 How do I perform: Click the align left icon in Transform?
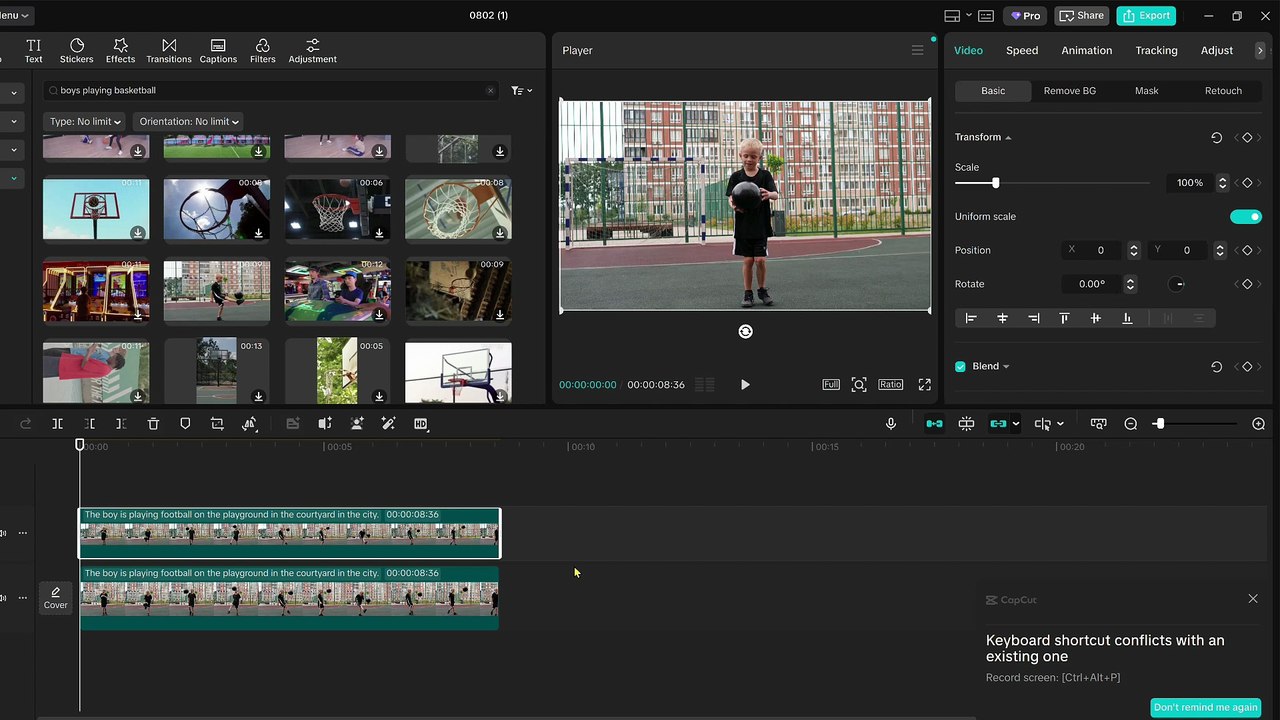coord(970,318)
